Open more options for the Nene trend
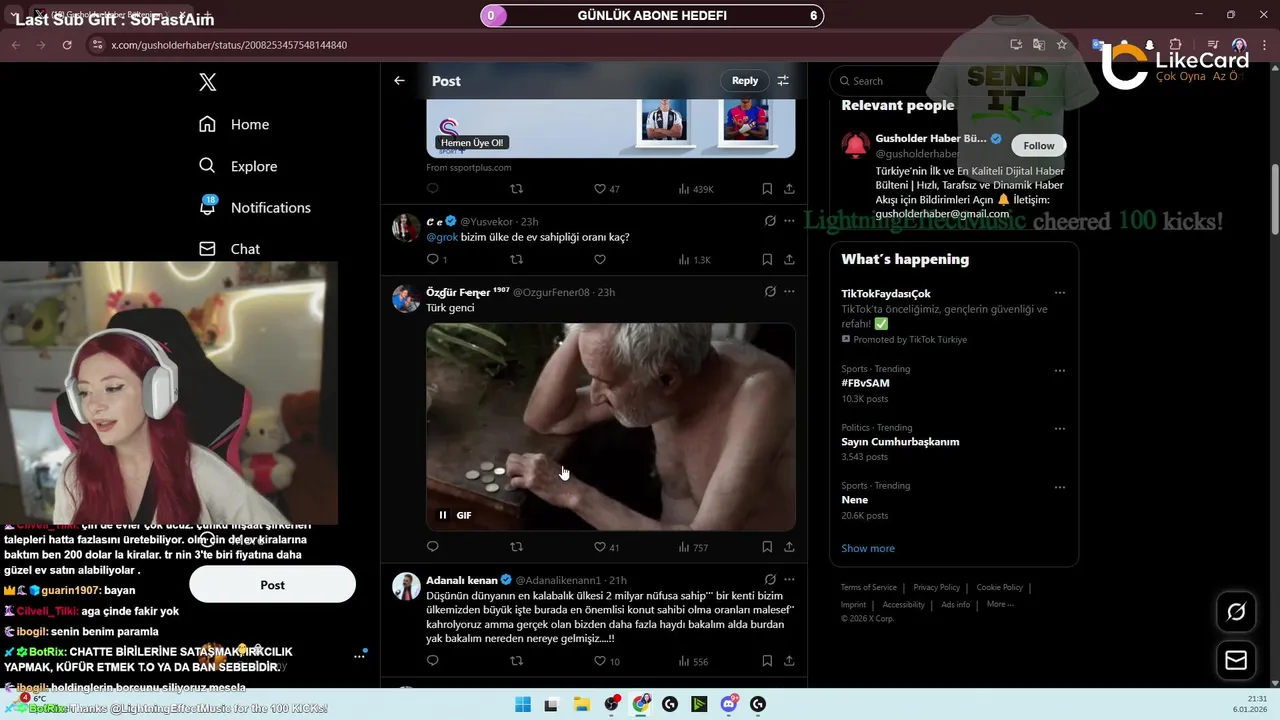The height and width of the screenshot is (720, 1280). tap(1060, 486)
